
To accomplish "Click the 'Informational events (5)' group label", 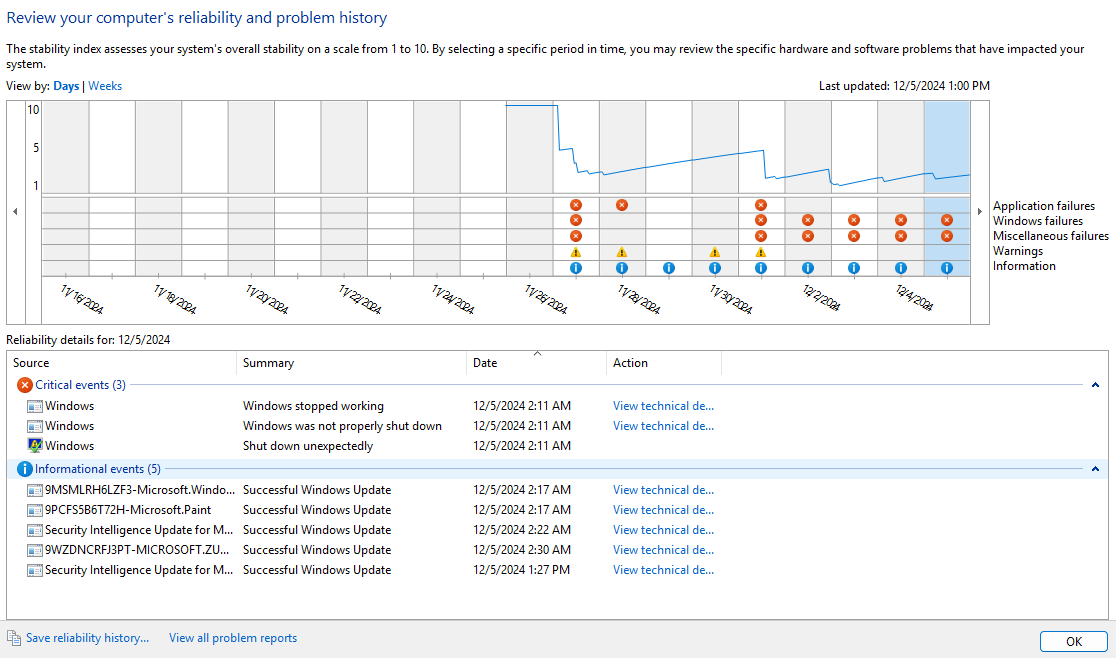I will [98, 469].
